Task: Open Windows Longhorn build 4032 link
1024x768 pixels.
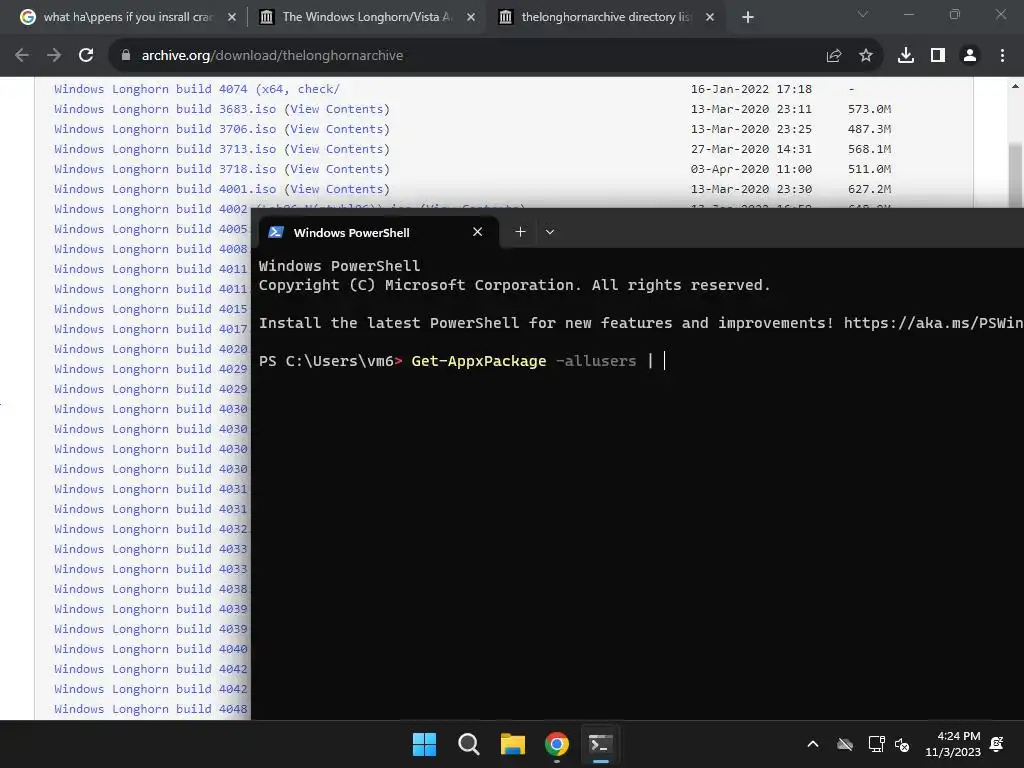Action: coord(151,529)
